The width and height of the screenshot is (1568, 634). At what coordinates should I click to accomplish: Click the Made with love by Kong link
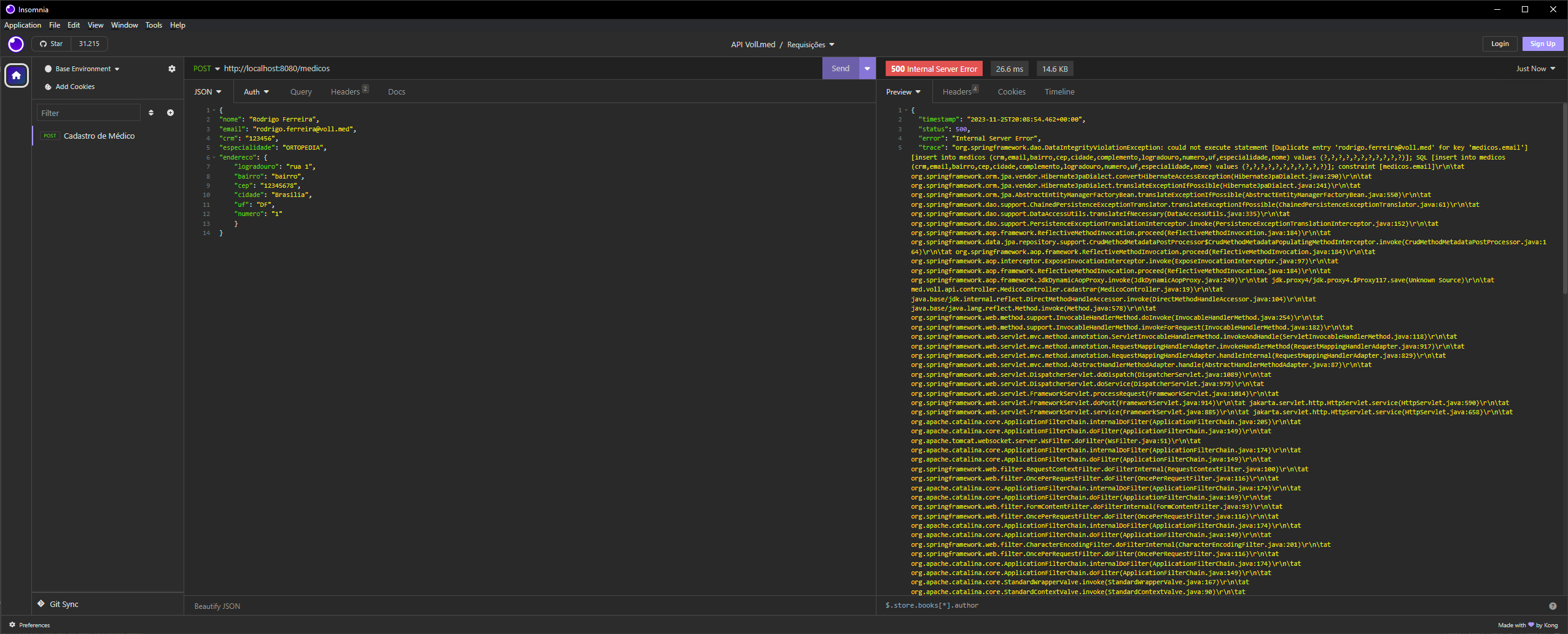[1527, 625]
